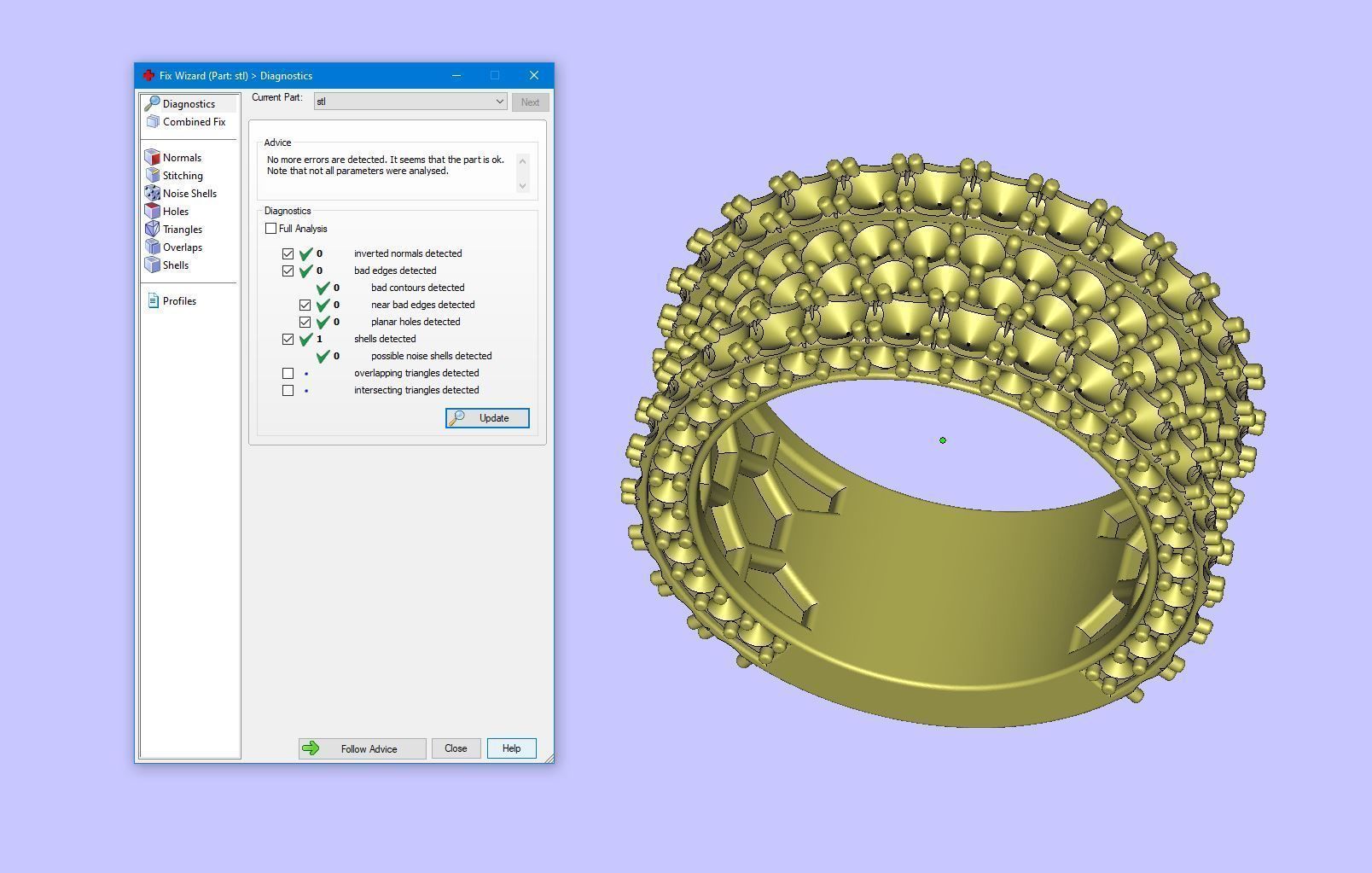Viewport: 1372px width, 873px height.
Task: Click the Profiles document icon
Action: (153, 301)
